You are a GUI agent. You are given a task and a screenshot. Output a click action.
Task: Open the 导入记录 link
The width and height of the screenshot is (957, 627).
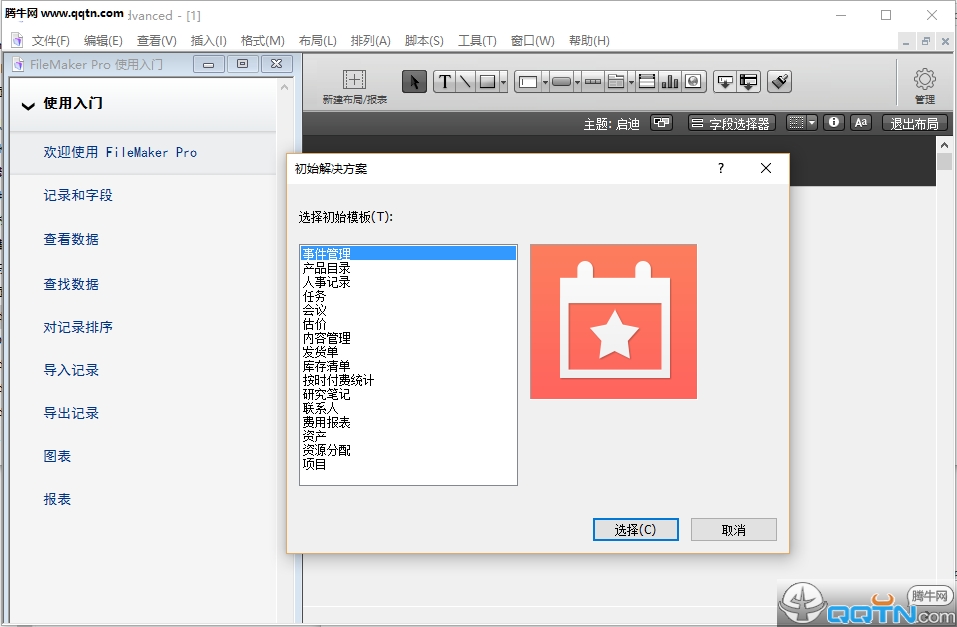point(71,370)
